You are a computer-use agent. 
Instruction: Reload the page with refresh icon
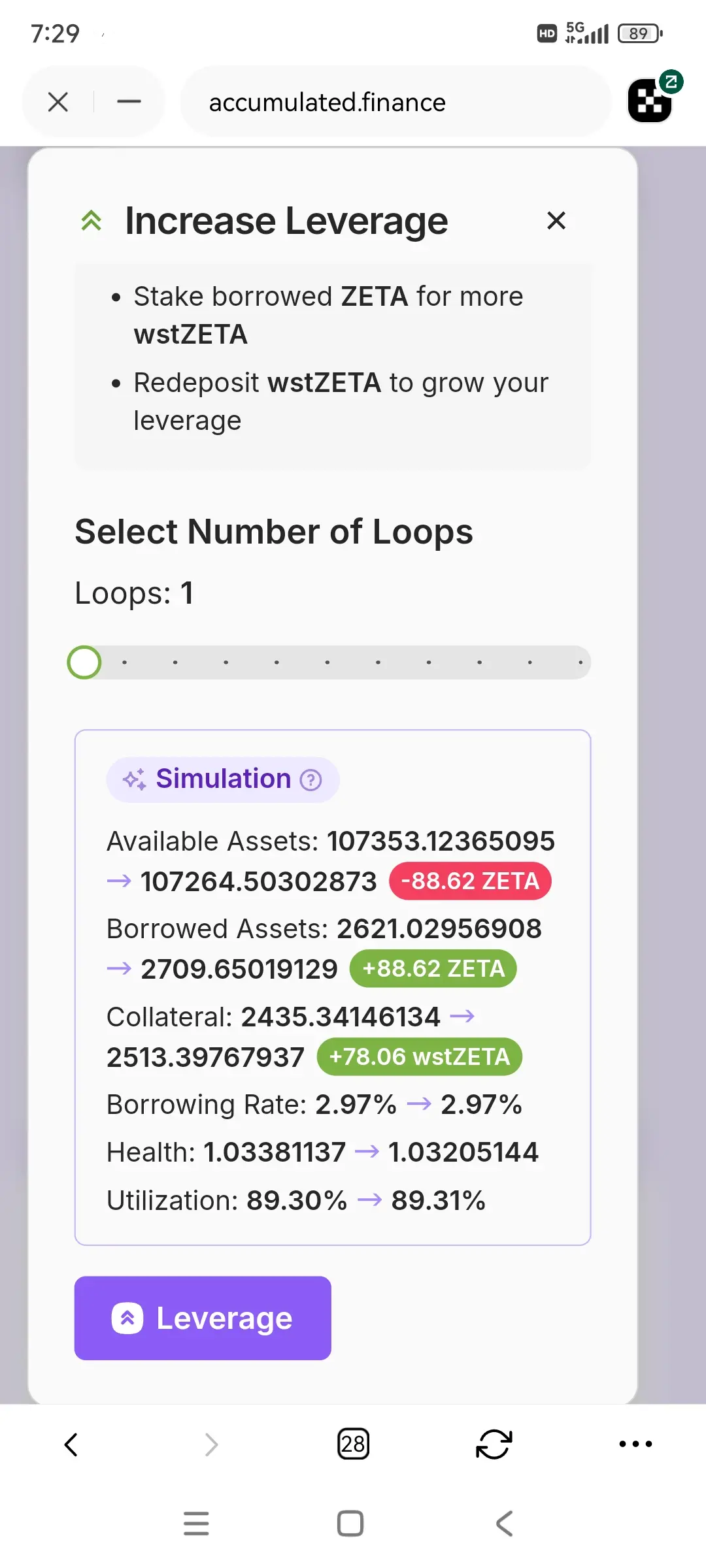coord(494,1444)
